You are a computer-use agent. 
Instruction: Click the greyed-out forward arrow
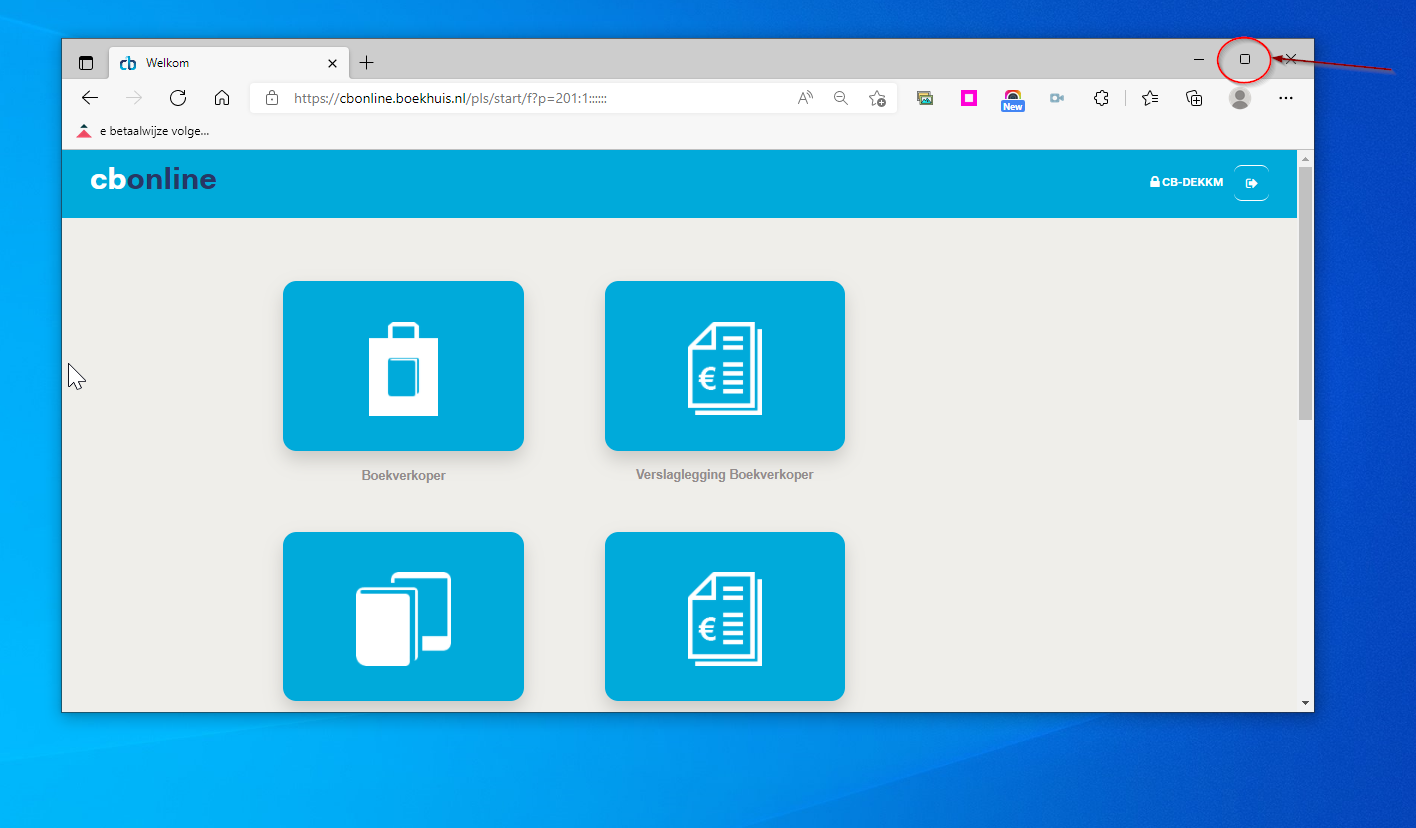134,98
